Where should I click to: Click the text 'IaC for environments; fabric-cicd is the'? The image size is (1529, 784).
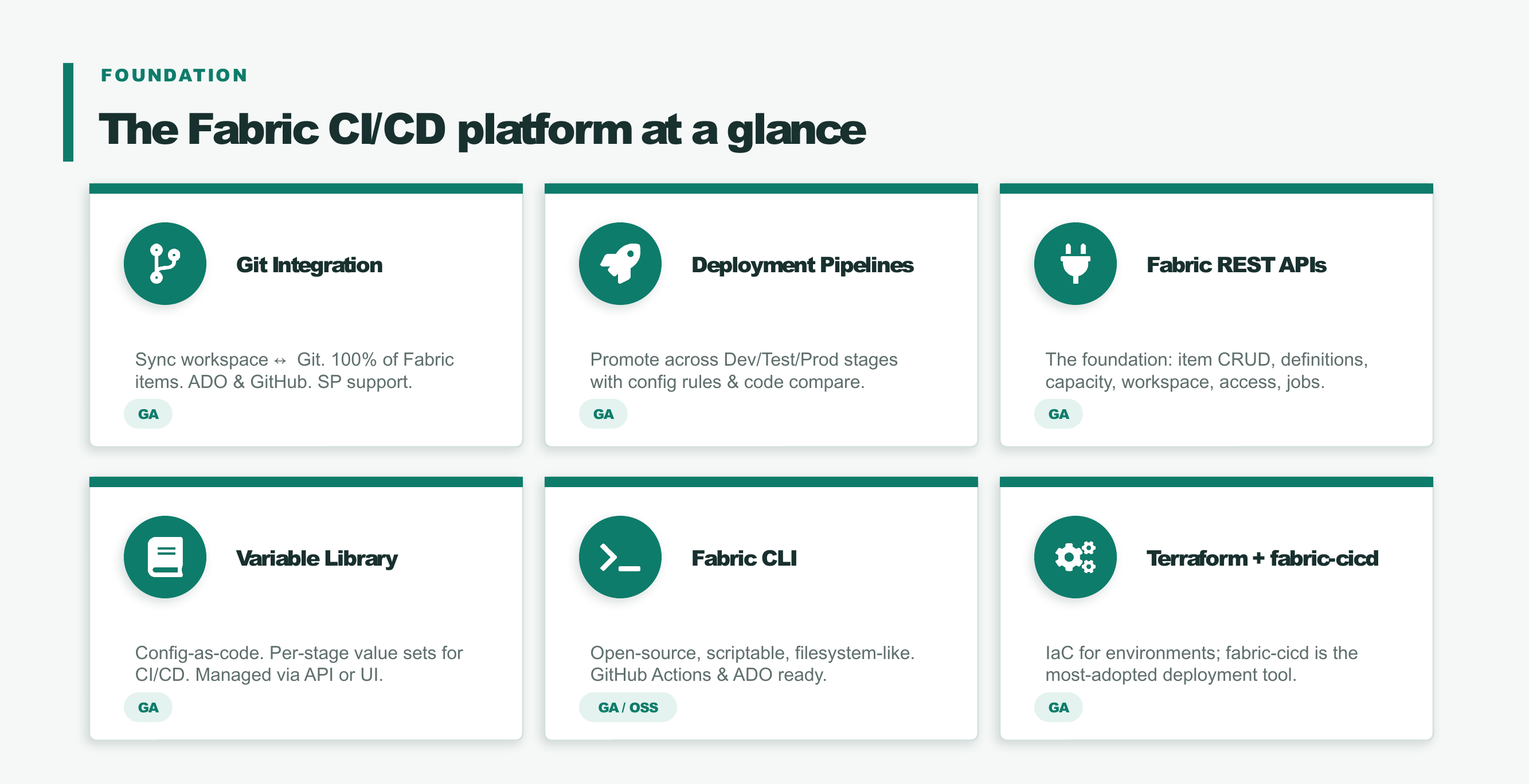point(1202,653)
